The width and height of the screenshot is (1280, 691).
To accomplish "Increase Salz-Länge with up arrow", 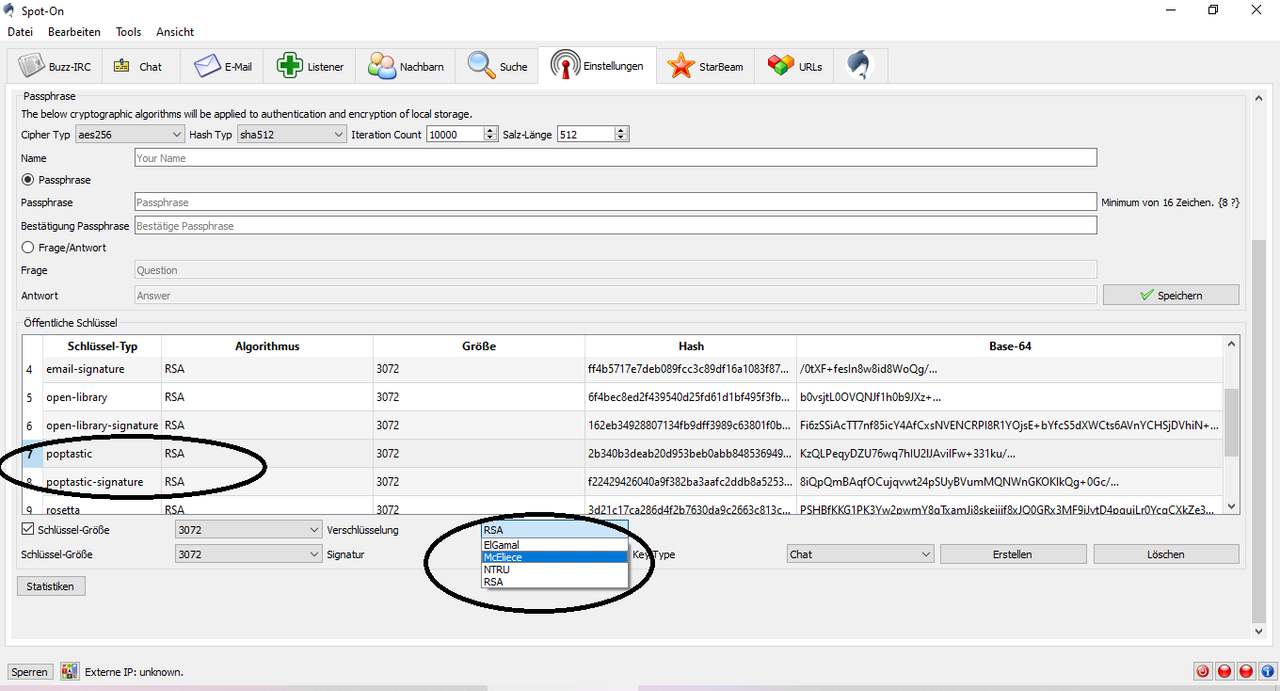I will [x=621, y=130].
